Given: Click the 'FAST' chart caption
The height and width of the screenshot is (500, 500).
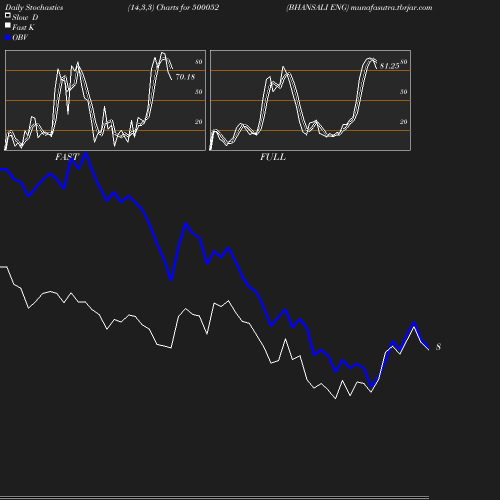Looking at the screenshot, I should (x=67, y=157).
